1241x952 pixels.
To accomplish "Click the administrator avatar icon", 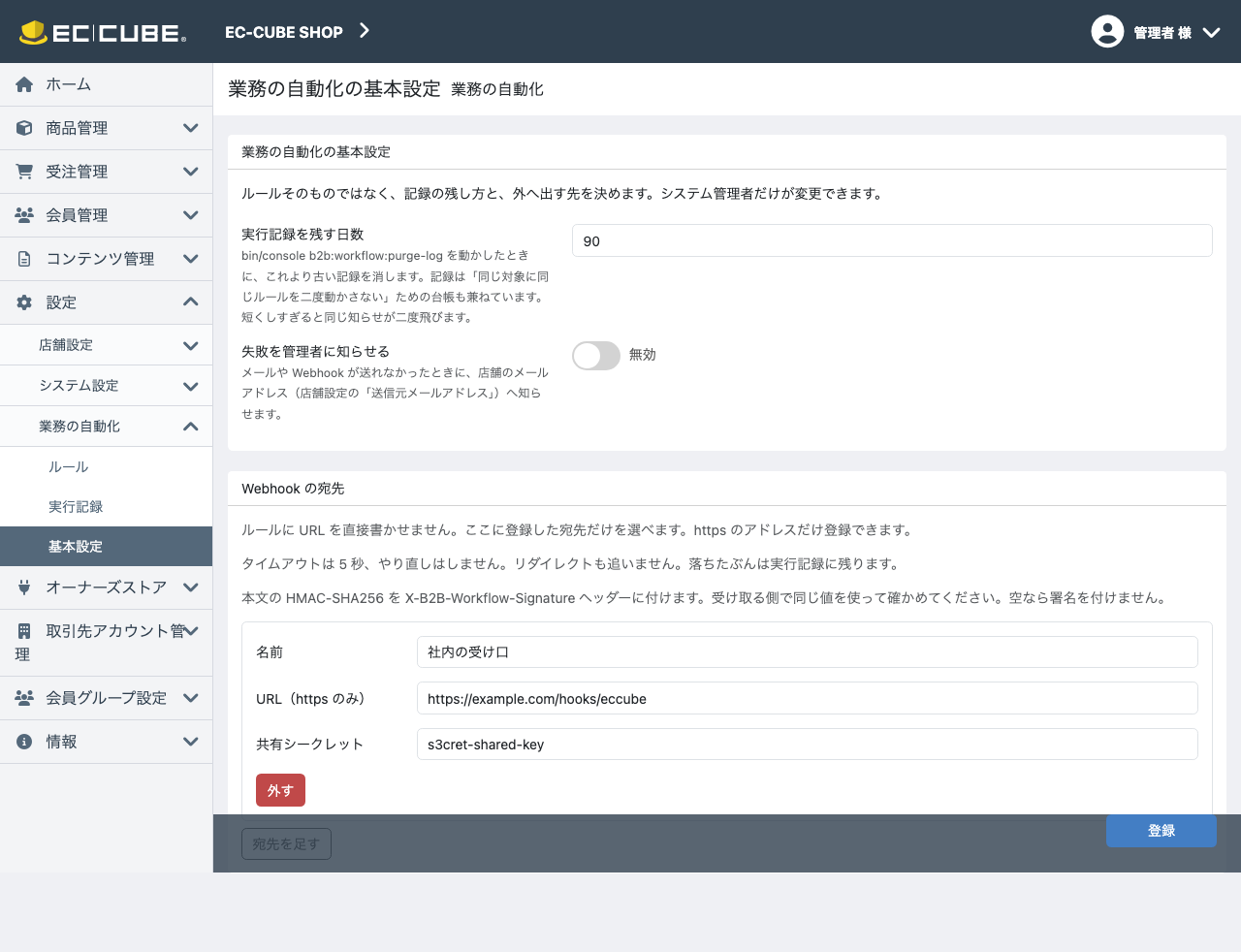I will pos(1107,32).
